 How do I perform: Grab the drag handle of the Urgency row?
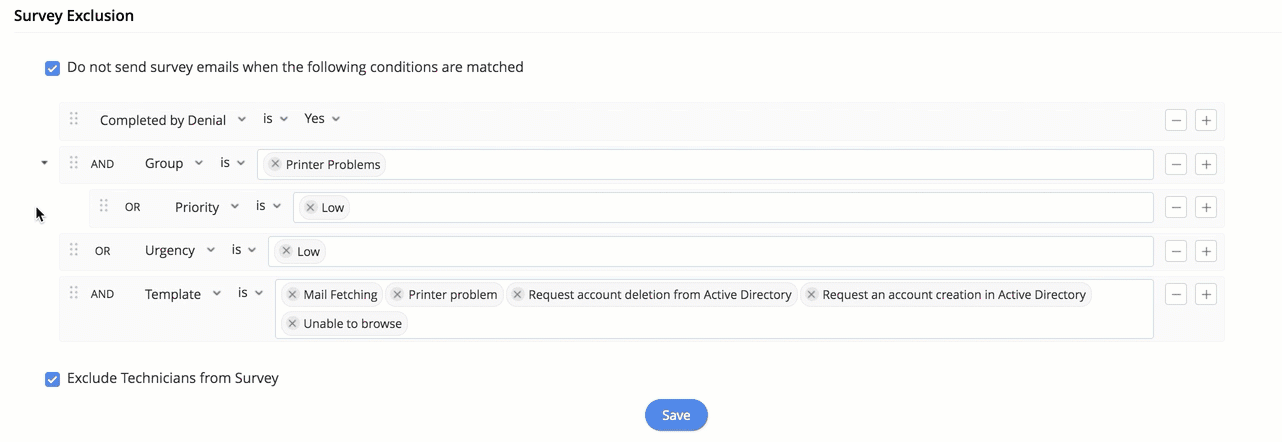[74, 250]
